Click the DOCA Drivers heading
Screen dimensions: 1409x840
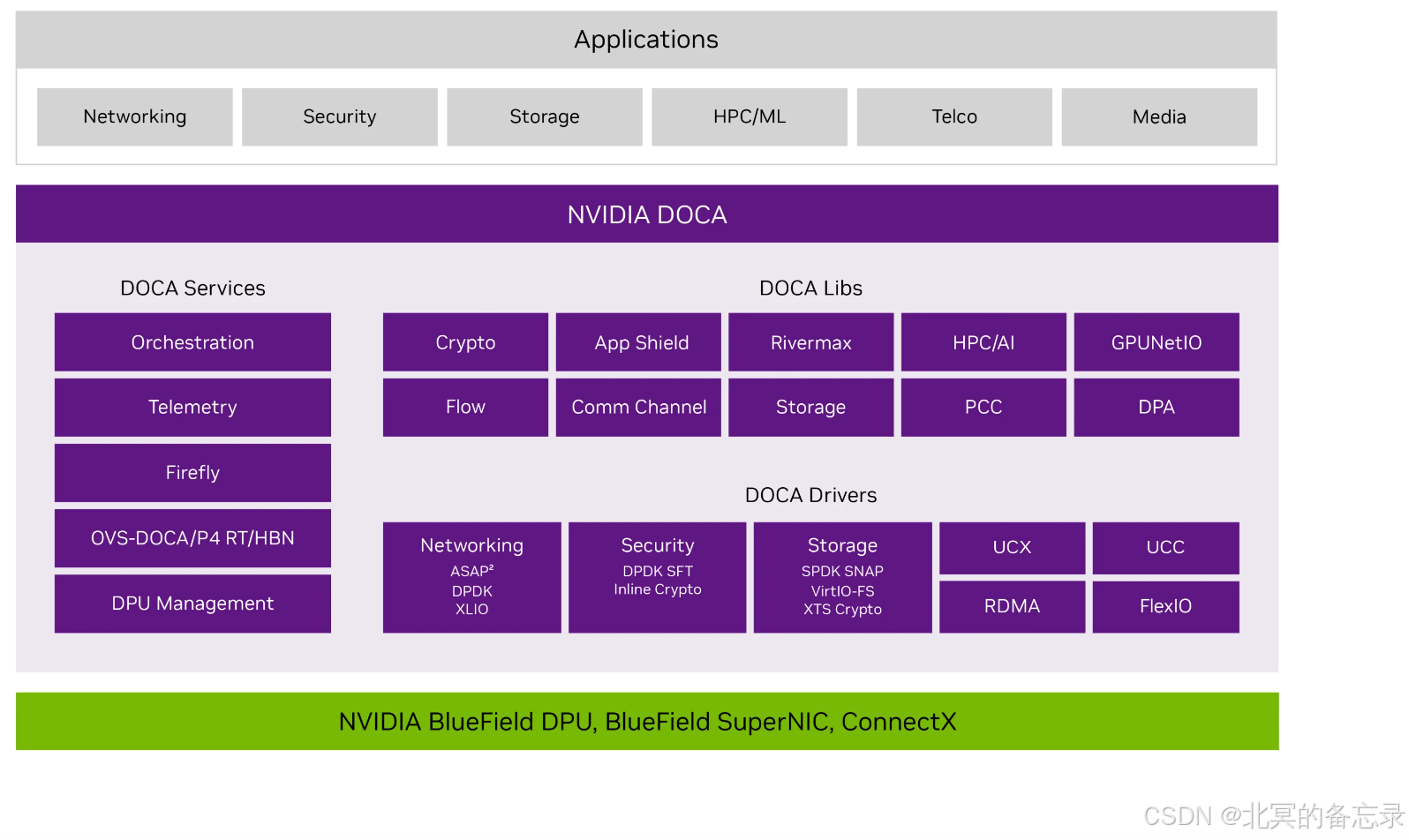point(810,495)
